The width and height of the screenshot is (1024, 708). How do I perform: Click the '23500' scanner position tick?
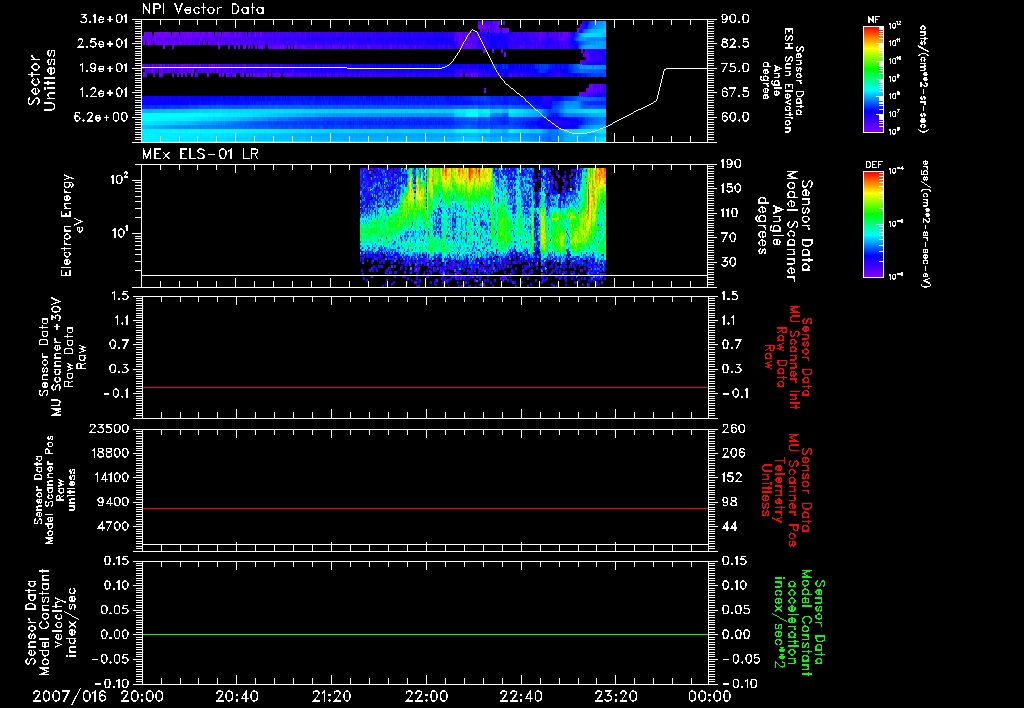point(108,428)
